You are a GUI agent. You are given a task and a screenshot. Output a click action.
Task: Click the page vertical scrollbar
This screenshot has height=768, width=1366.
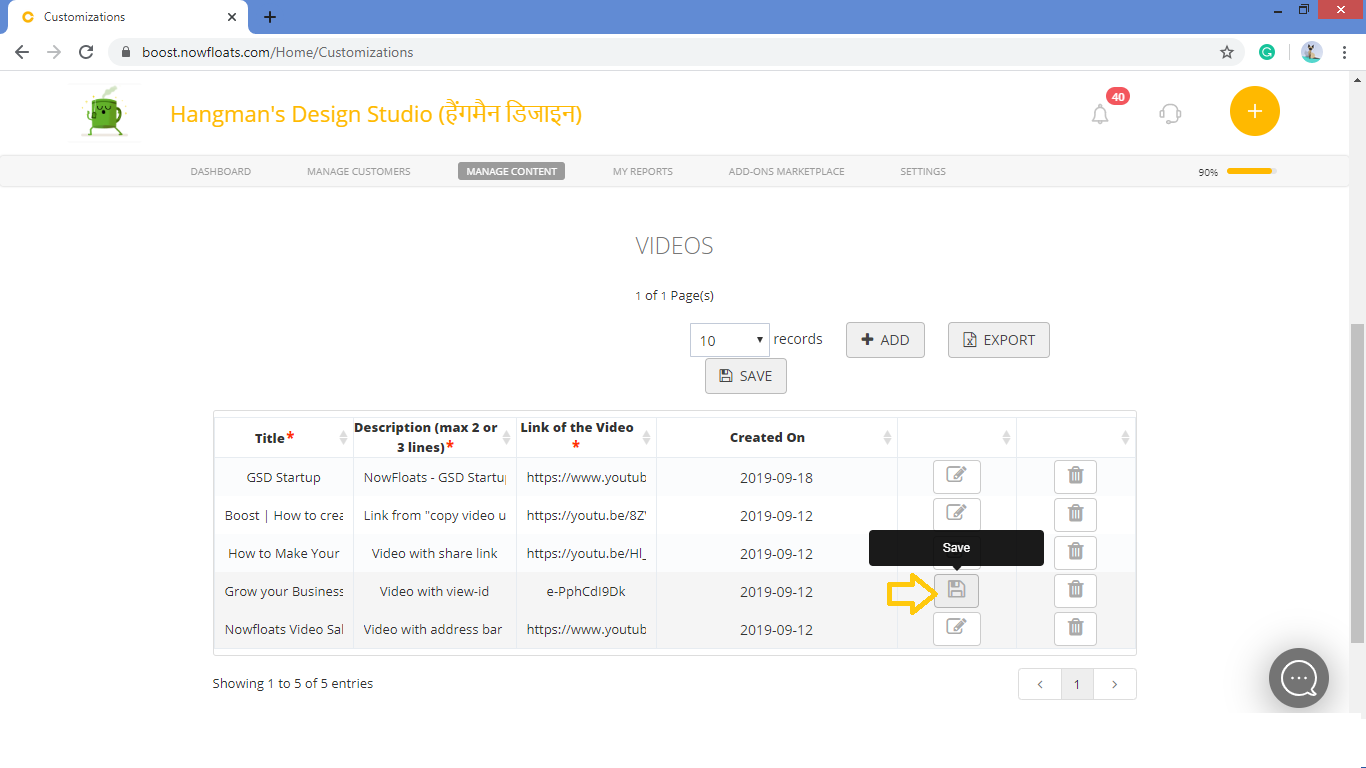pyautogui.click(x=1358, y=483)
